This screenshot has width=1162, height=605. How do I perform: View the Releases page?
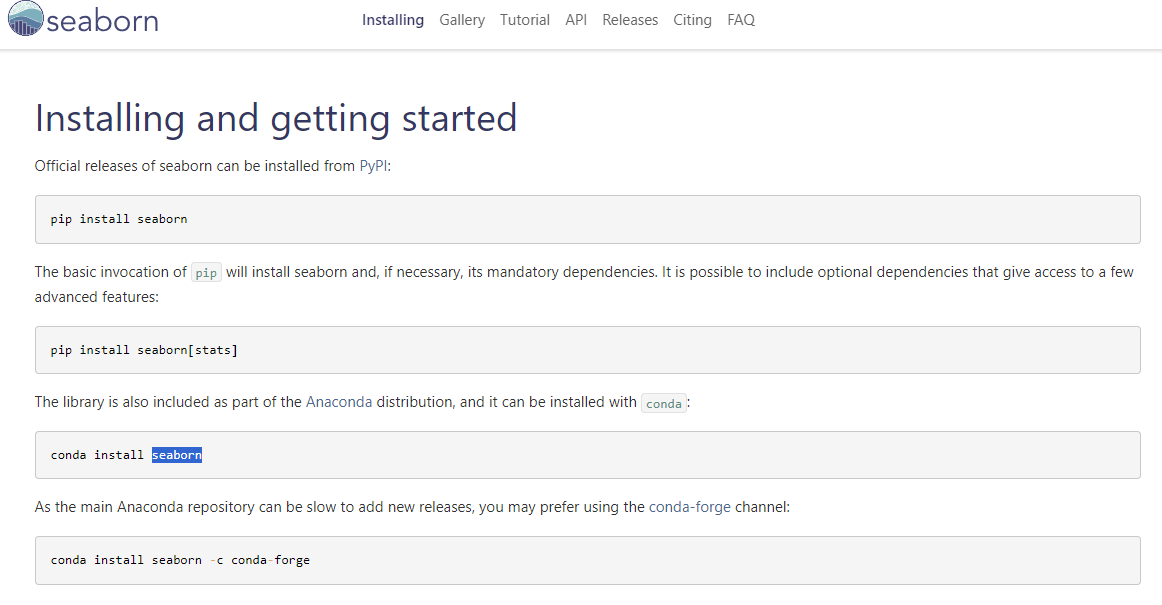(630, 20)
